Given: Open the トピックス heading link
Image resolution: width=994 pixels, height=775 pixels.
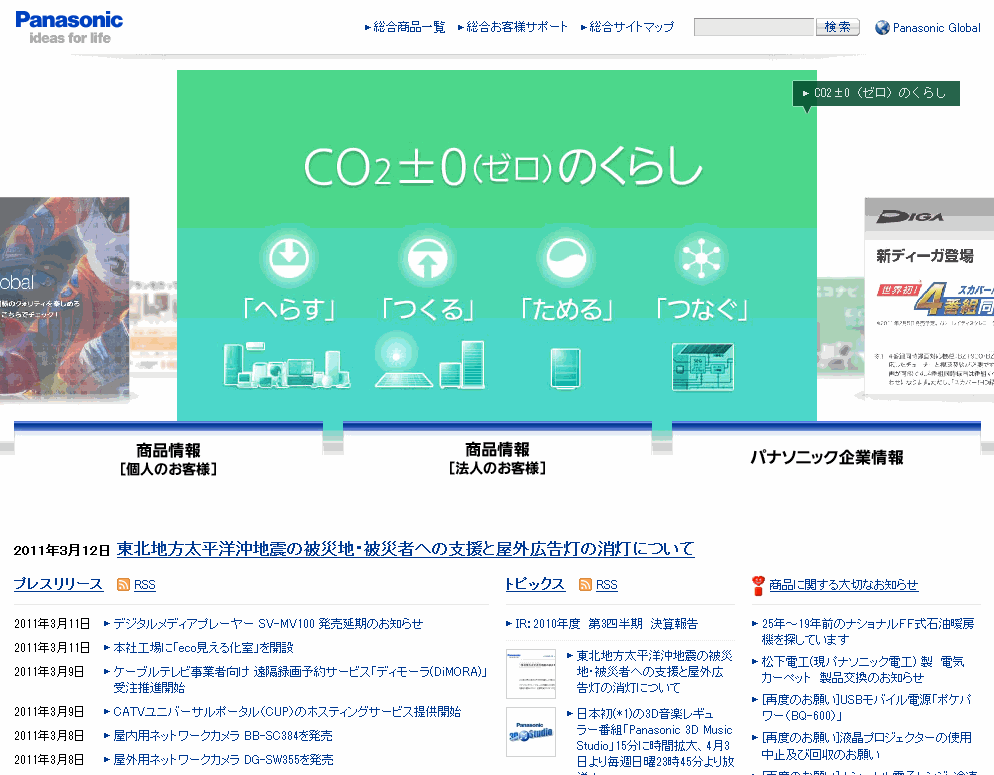Looking at the screenshot, I should pyautogui.click(x=535, y=584).
